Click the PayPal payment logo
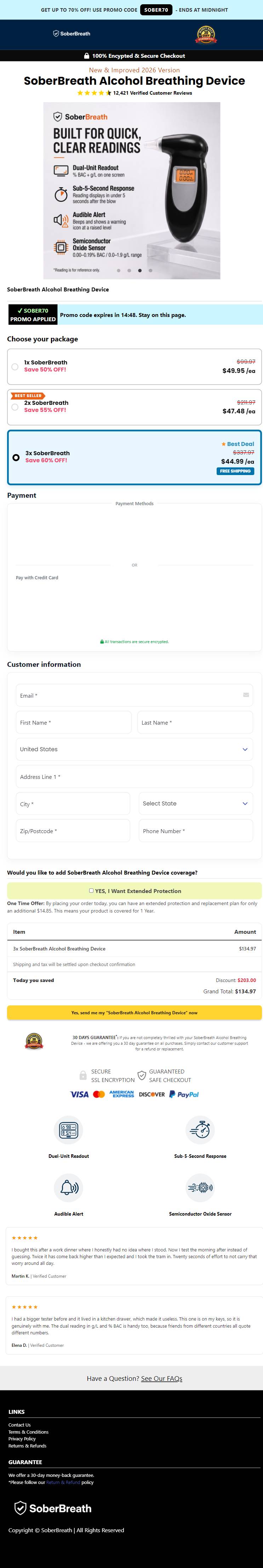 click(x=184, y=1094)
